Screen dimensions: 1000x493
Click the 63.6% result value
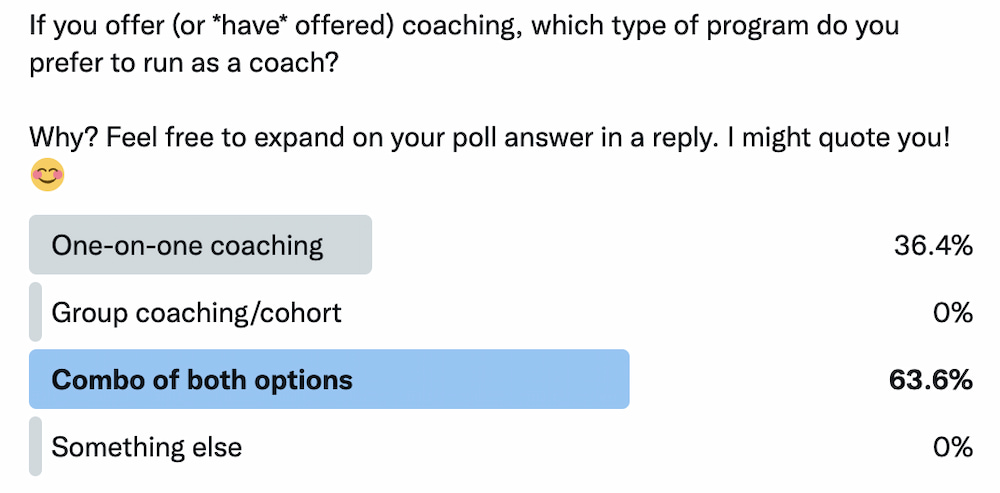coord(930,380)
